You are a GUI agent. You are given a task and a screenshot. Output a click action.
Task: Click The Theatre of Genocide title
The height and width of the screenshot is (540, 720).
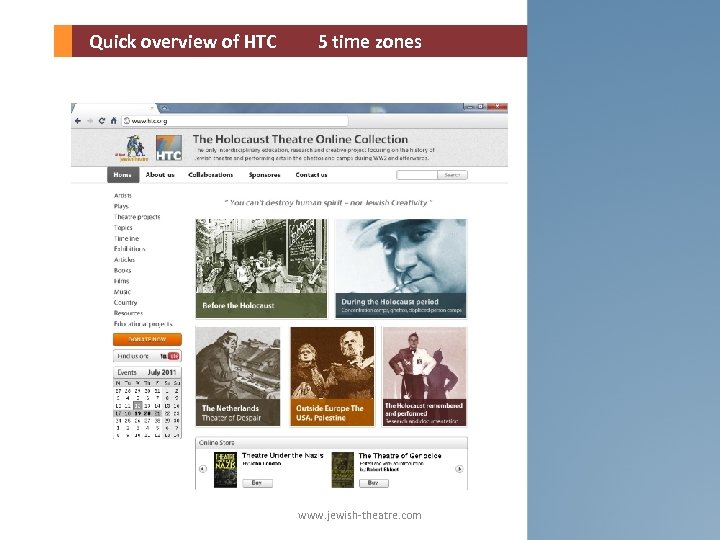(x=400, y=456)
